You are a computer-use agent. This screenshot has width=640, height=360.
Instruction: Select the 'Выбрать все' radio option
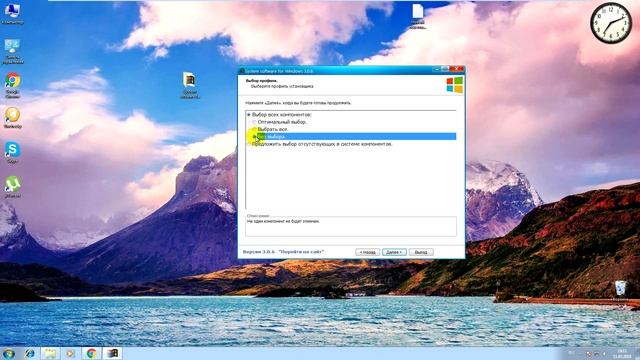[271, 129]
